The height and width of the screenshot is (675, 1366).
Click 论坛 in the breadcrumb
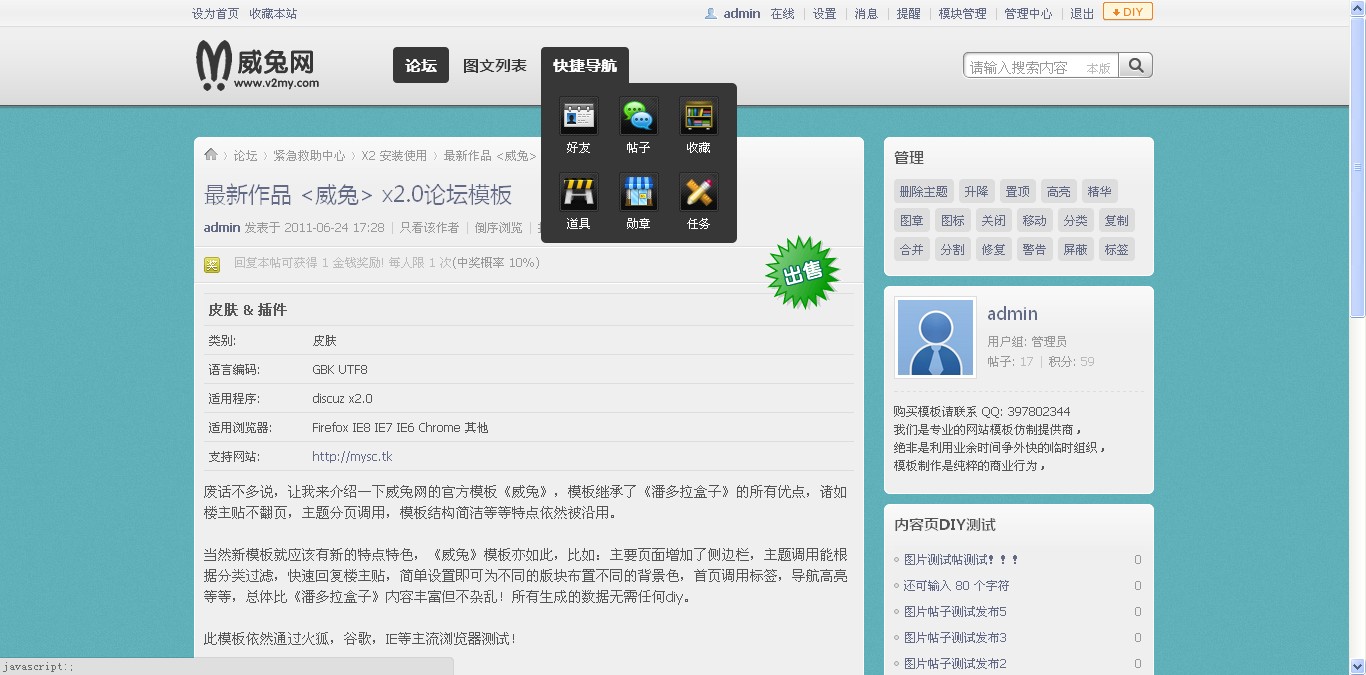(246, 156)
